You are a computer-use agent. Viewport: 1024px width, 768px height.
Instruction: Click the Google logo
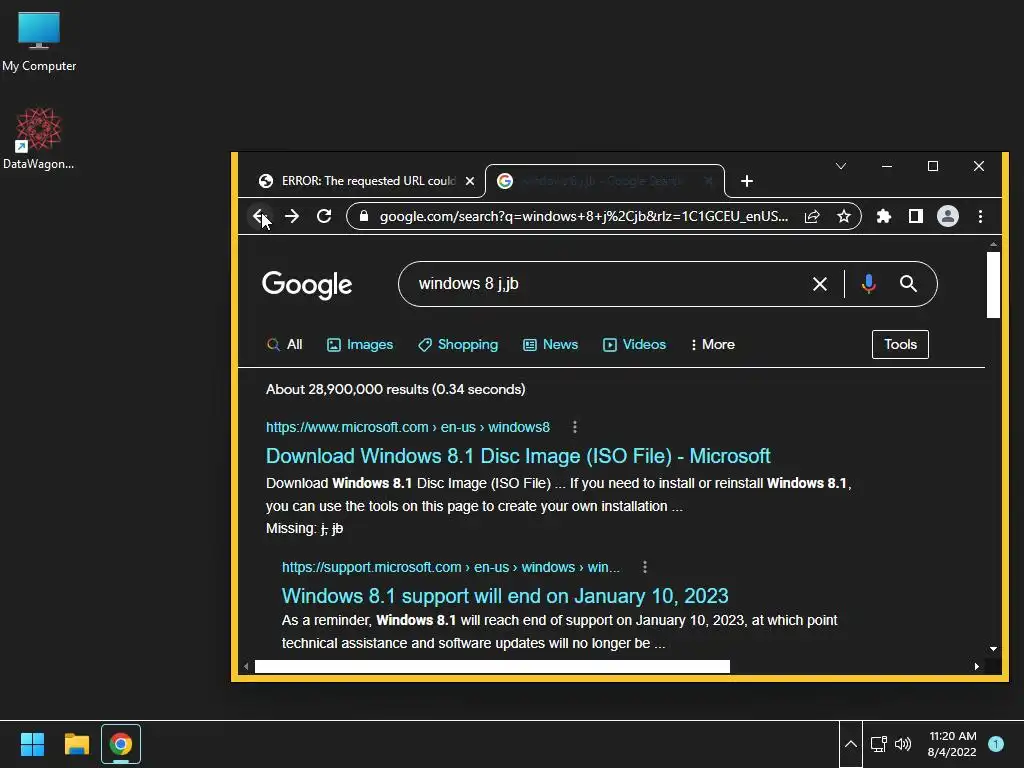pyautogui.click(x=307, y=285)
